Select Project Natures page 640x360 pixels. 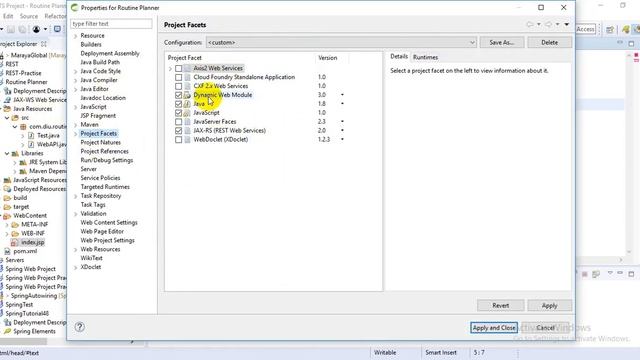pos(100,142)
